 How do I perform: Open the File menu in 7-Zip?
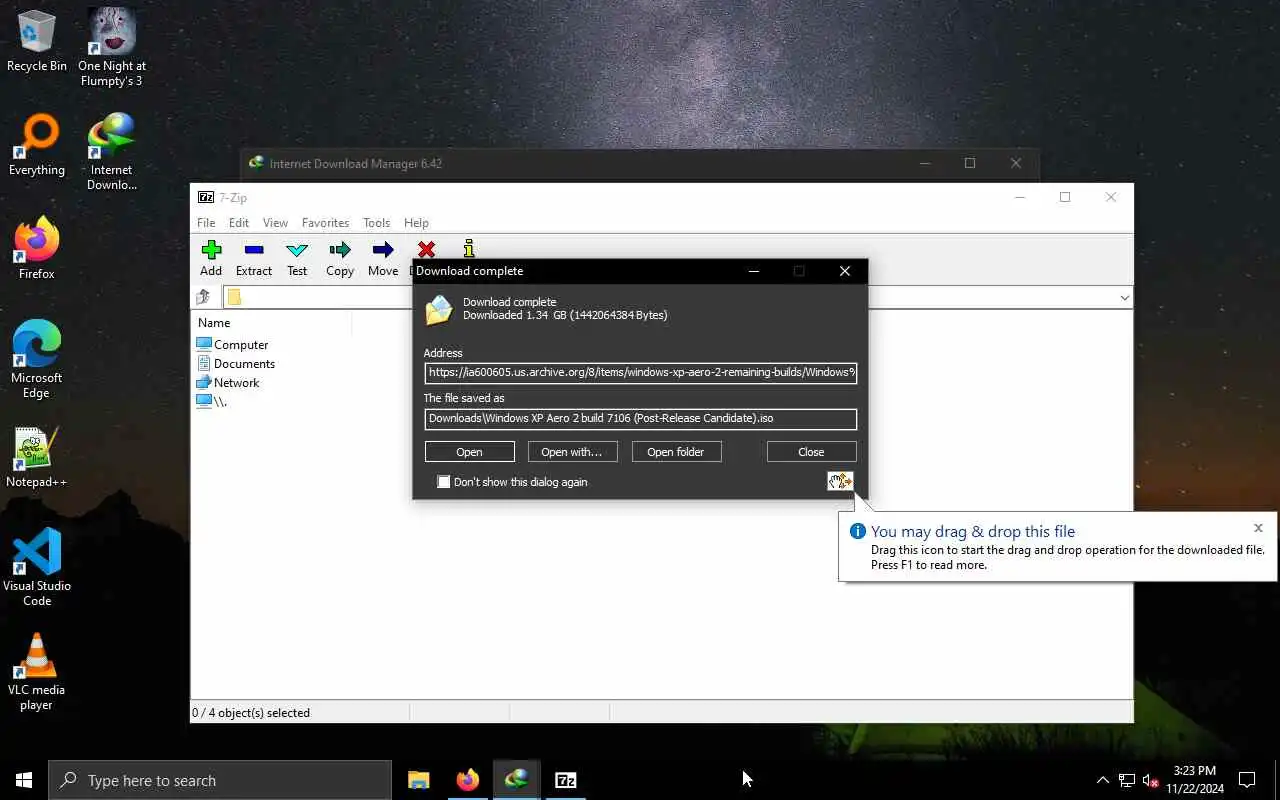coord(206,223)
